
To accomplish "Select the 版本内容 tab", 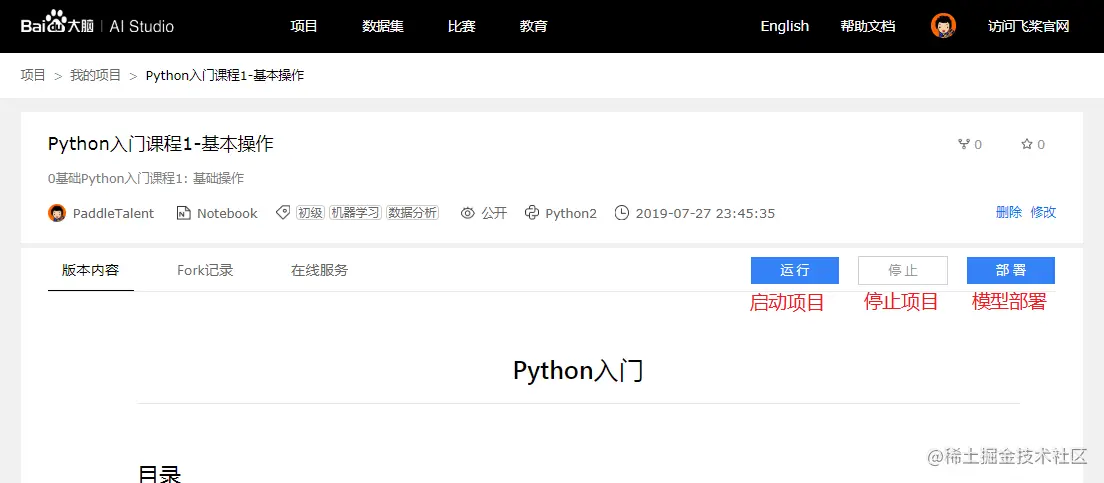I will click(x=91, y=270).
